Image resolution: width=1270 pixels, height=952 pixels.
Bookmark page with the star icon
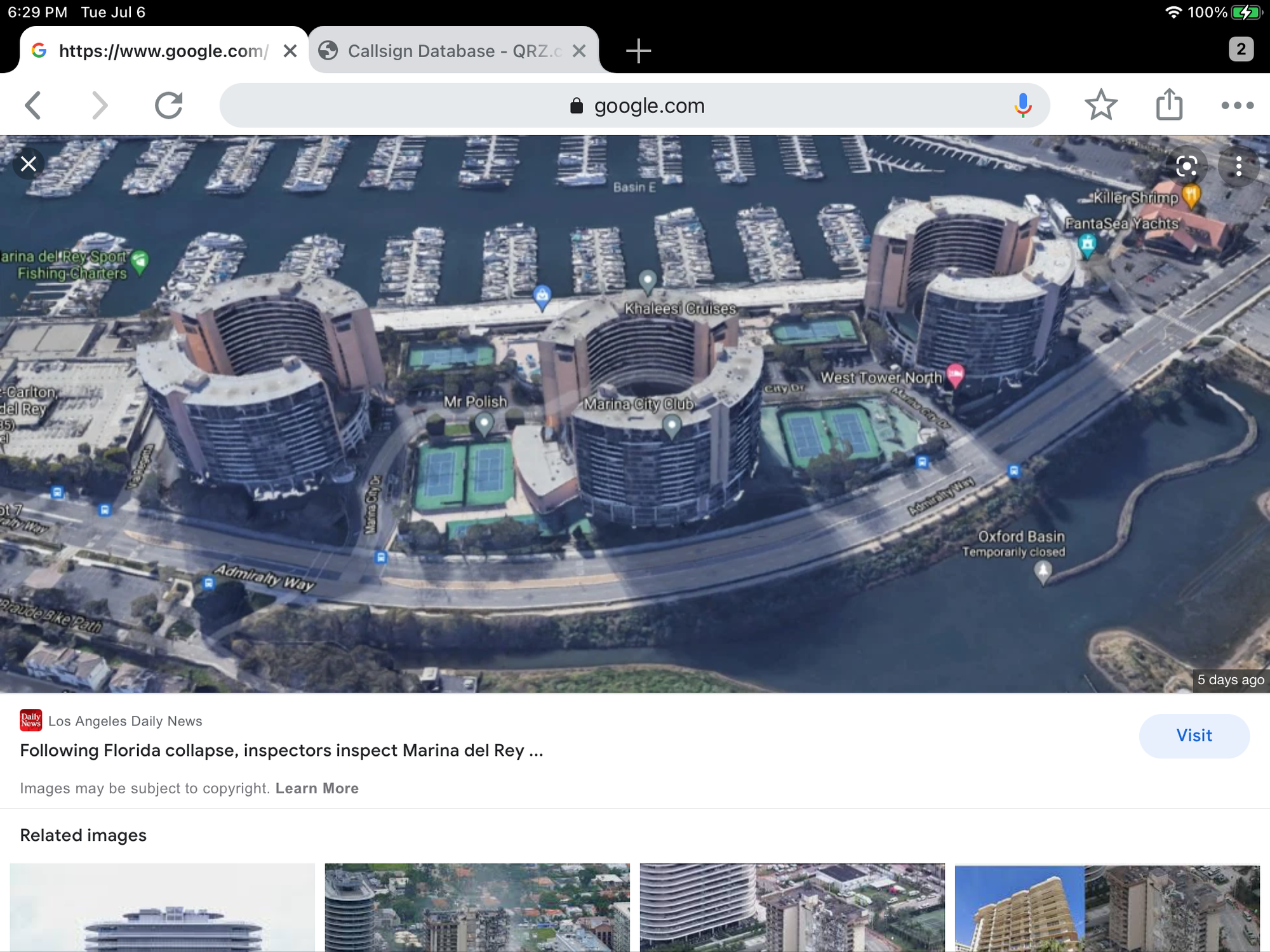pos(1100,105)
